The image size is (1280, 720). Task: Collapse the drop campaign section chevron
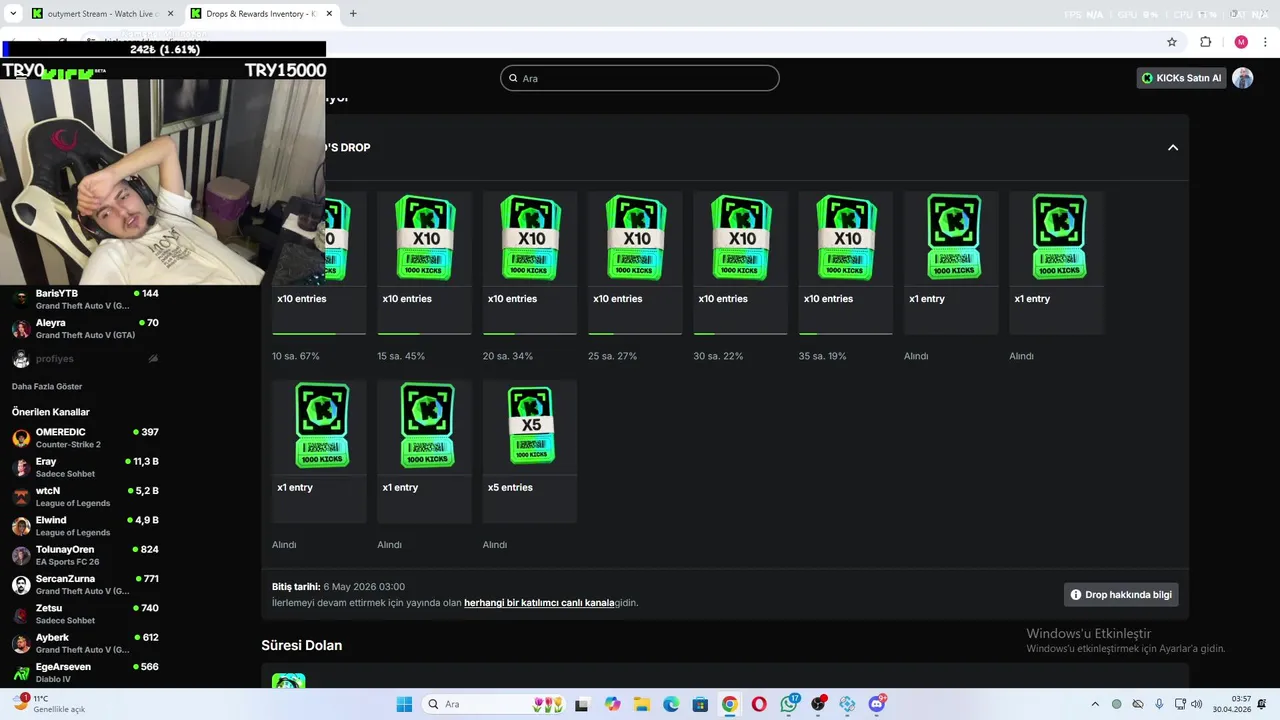pyautogui.click(x=1173, y=148)
